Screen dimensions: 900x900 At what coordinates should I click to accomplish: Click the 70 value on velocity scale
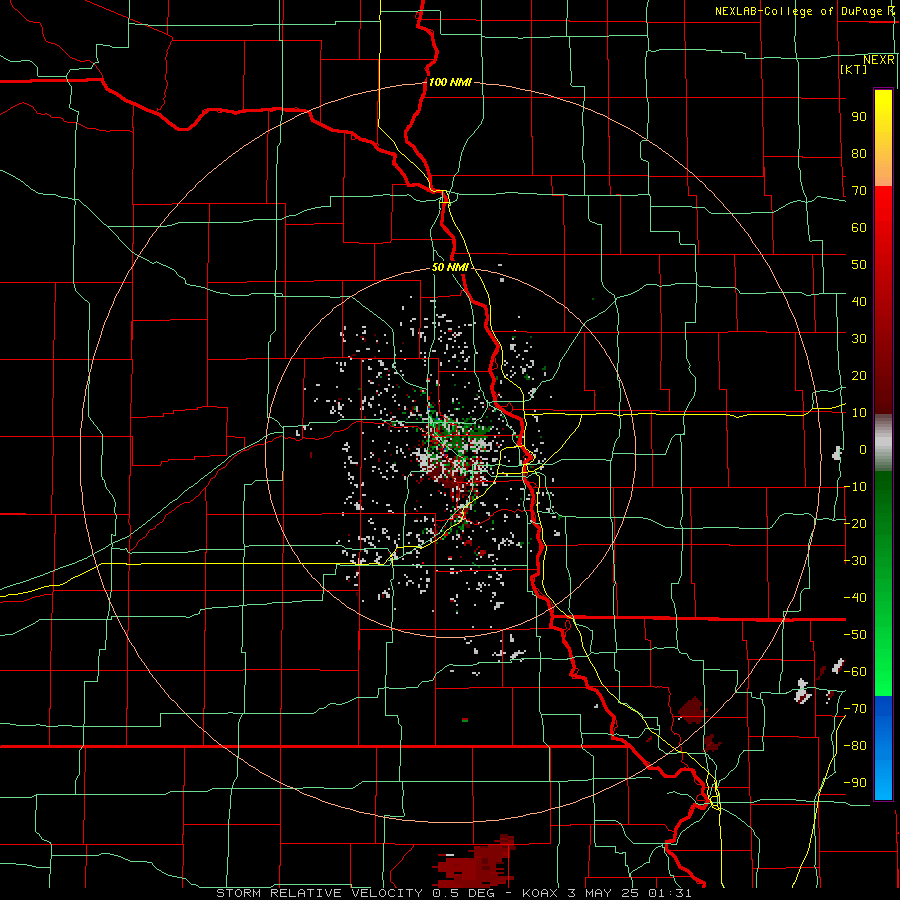coord(859,191)
